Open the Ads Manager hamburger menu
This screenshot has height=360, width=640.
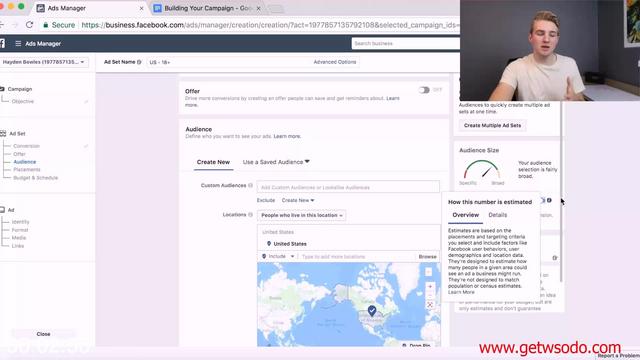(18, 44)
